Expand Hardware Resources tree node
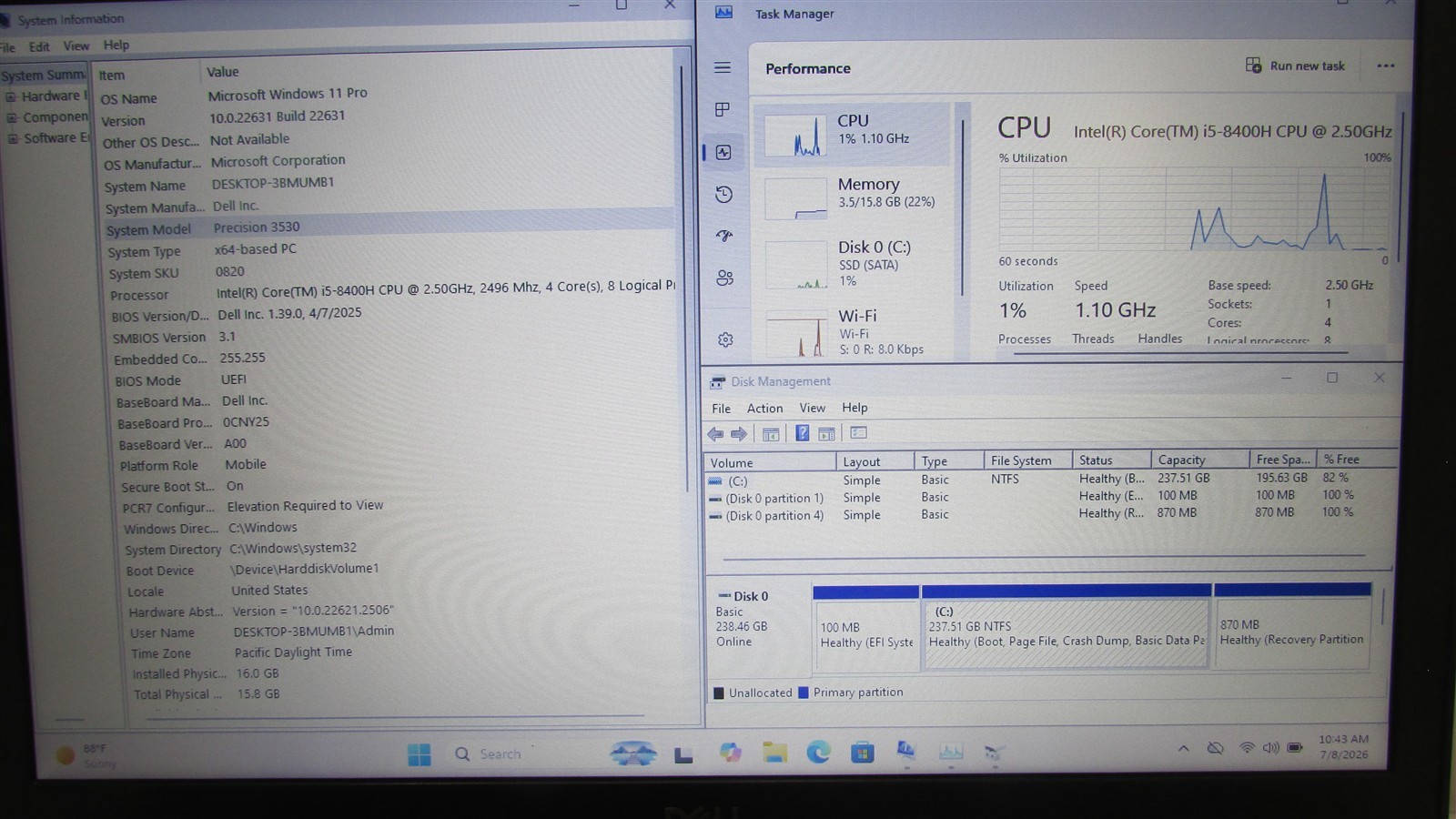The width and height of the screenshot is (1456, 819). 11,96
